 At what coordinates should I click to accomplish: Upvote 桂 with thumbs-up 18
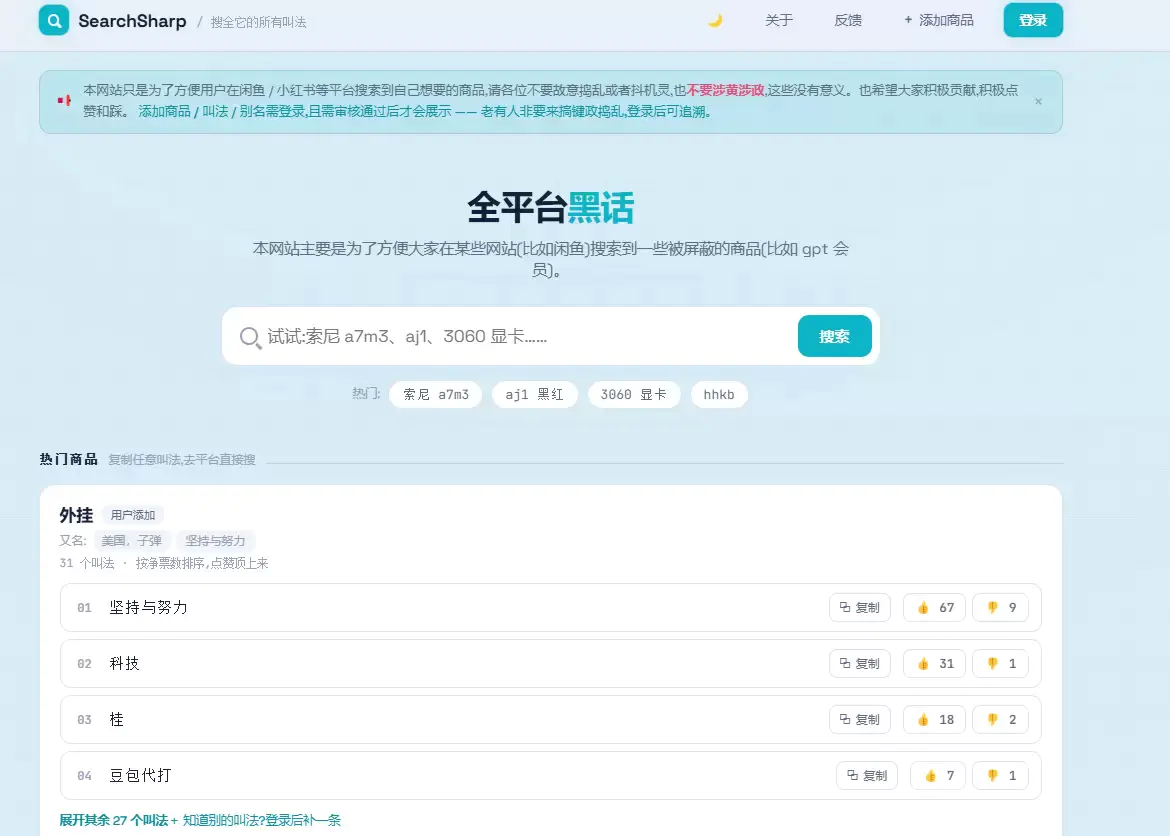point(934,720)
